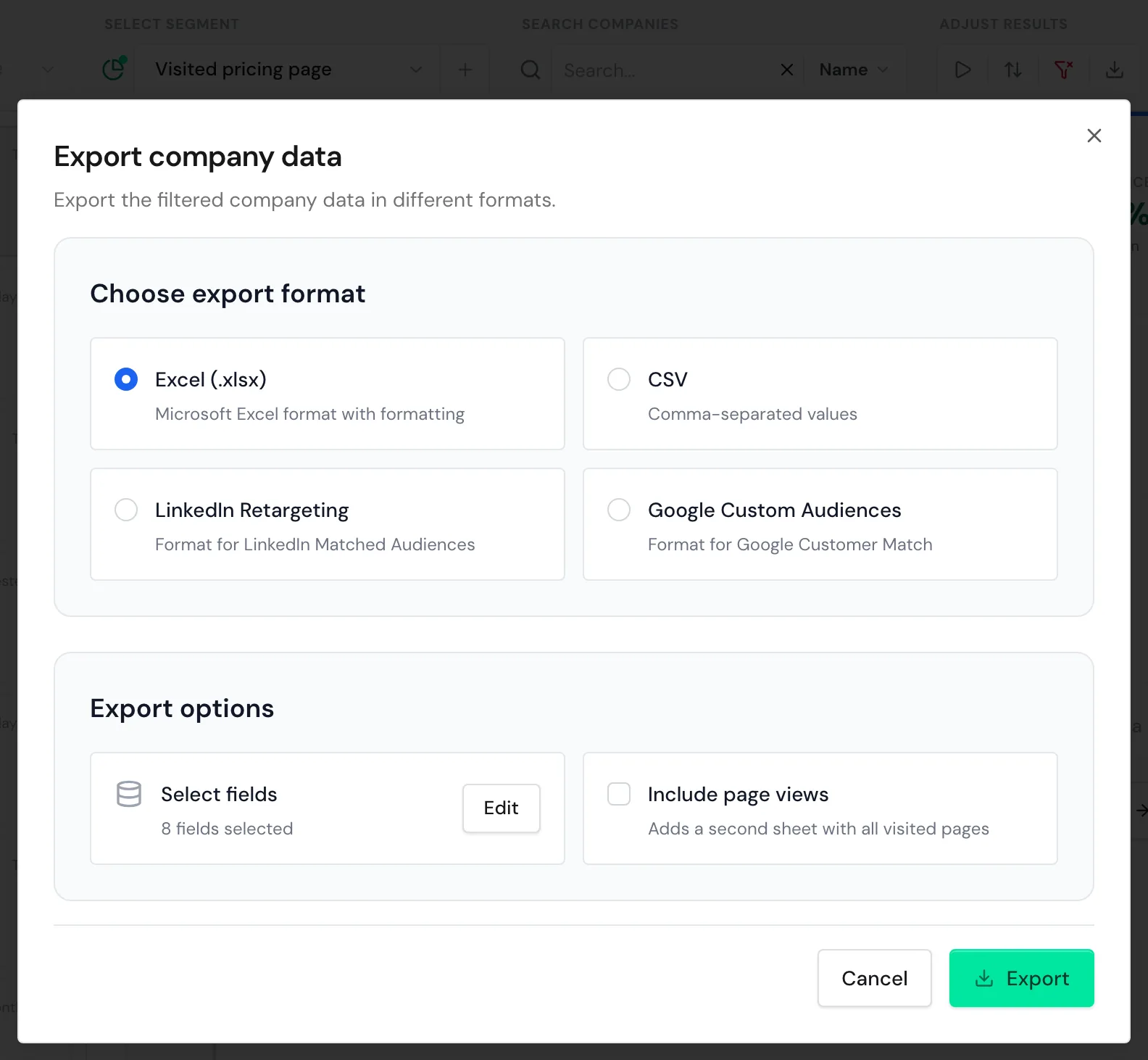The width and height of the screenshot is (1148, 1060).
Task: Clear filters with the red funnel icon
Action: pyautogui.click(x=1064, y=70)
